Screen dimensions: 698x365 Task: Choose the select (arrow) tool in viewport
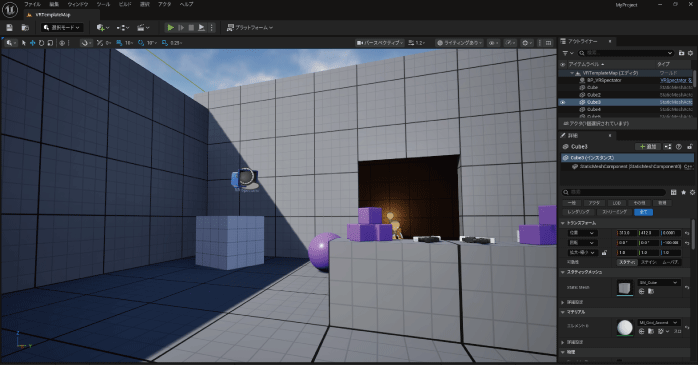(x=24, y=43)
